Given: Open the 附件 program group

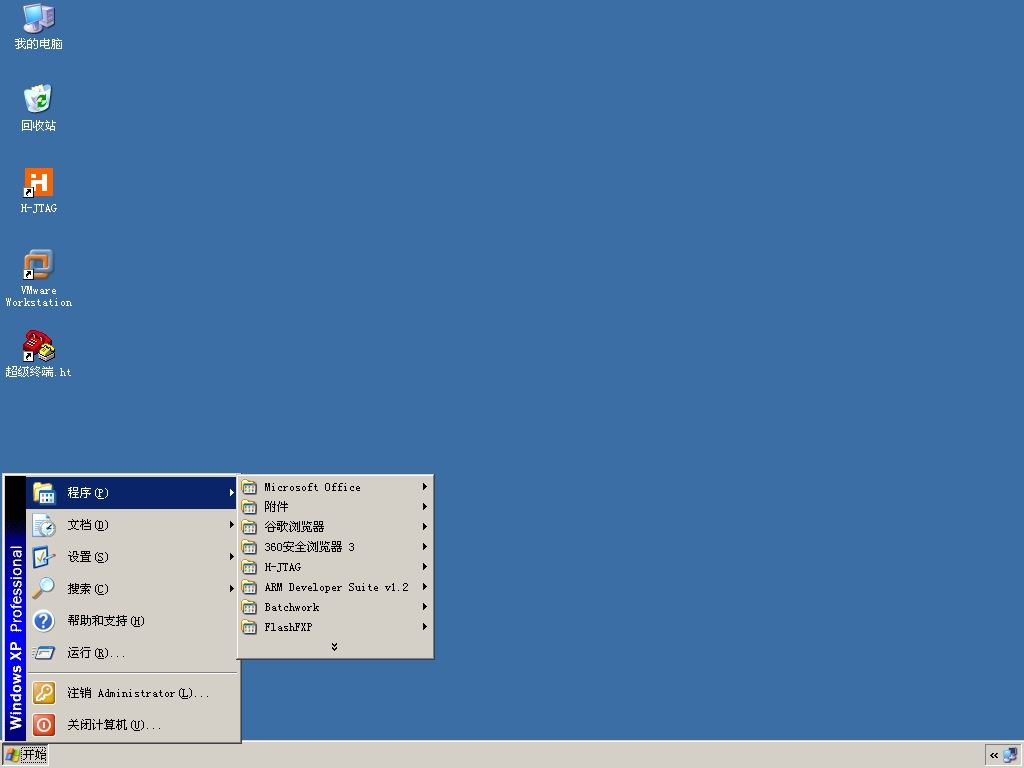Looking at the screenshot, I should [335, 507].
